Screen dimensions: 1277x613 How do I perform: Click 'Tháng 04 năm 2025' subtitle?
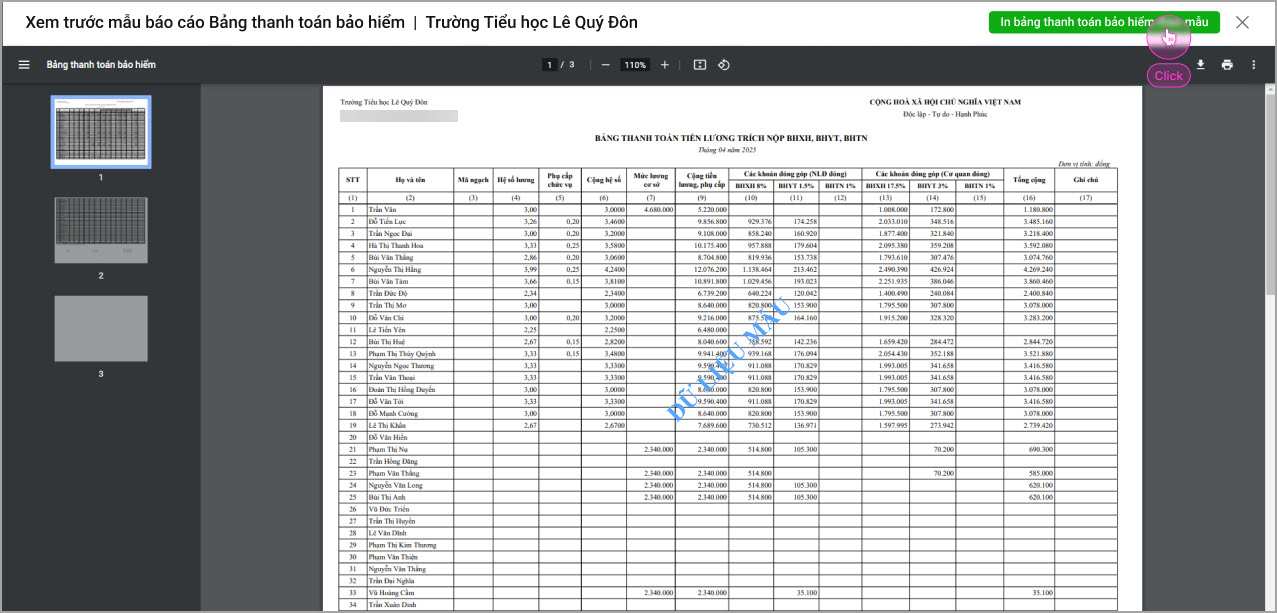(727, 149)
